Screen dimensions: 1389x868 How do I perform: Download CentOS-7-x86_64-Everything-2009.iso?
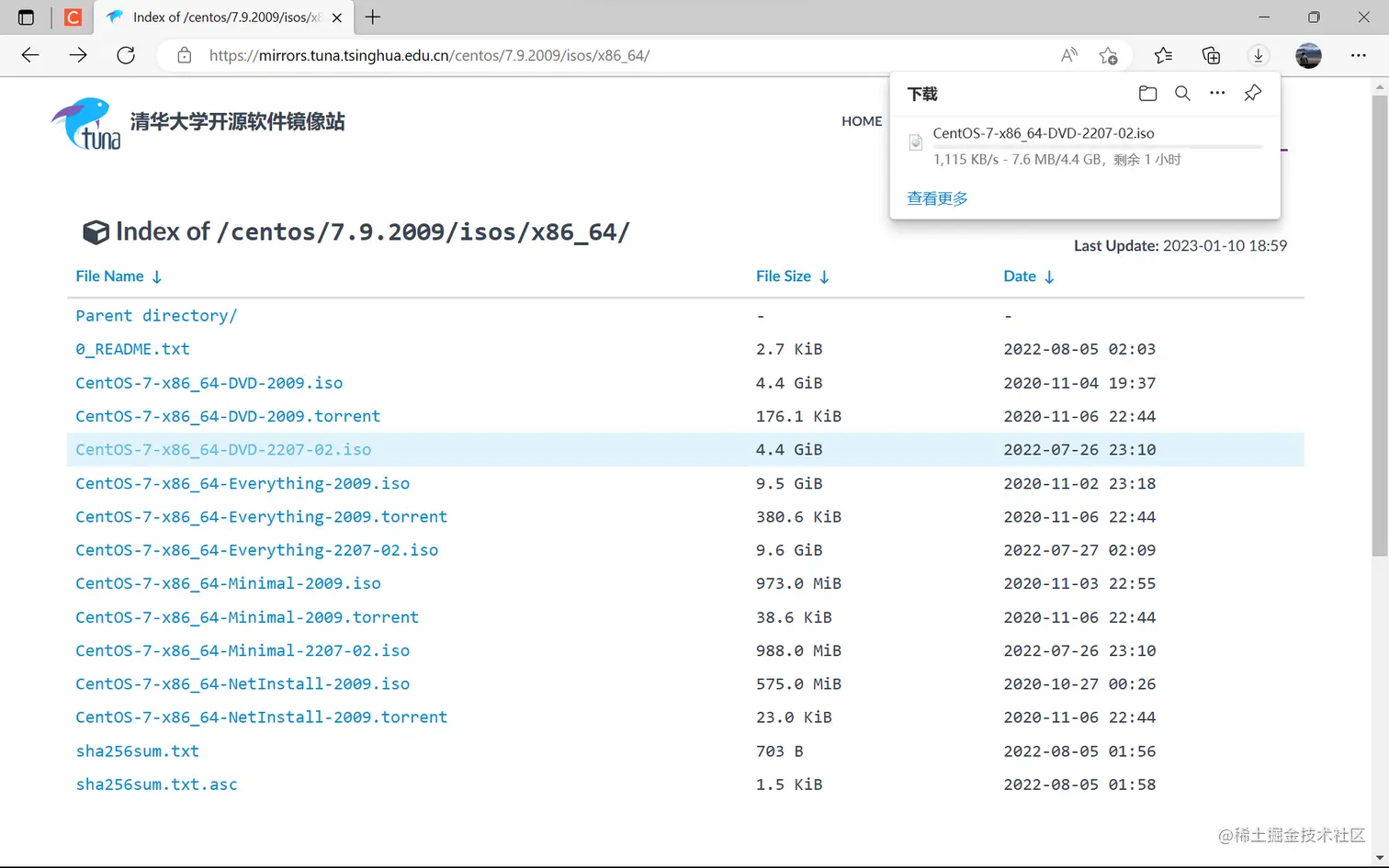click(243, 483)
